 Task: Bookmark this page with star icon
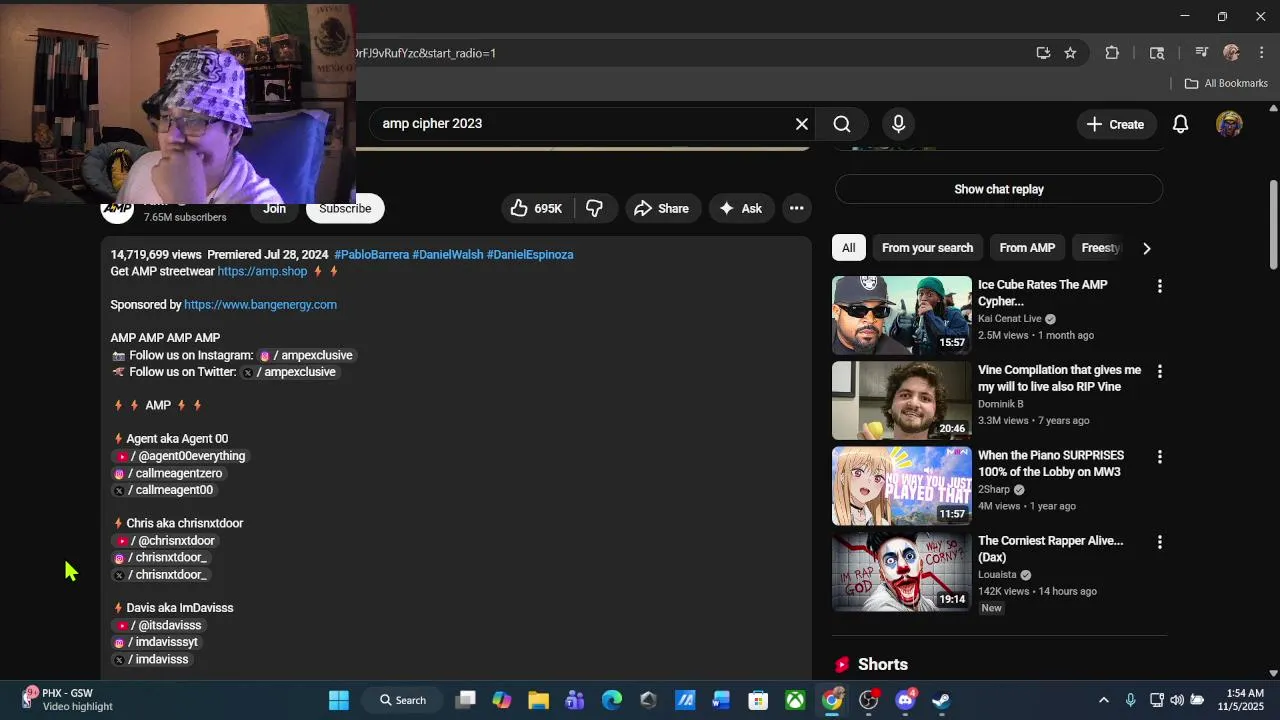tap(1070, 53)
